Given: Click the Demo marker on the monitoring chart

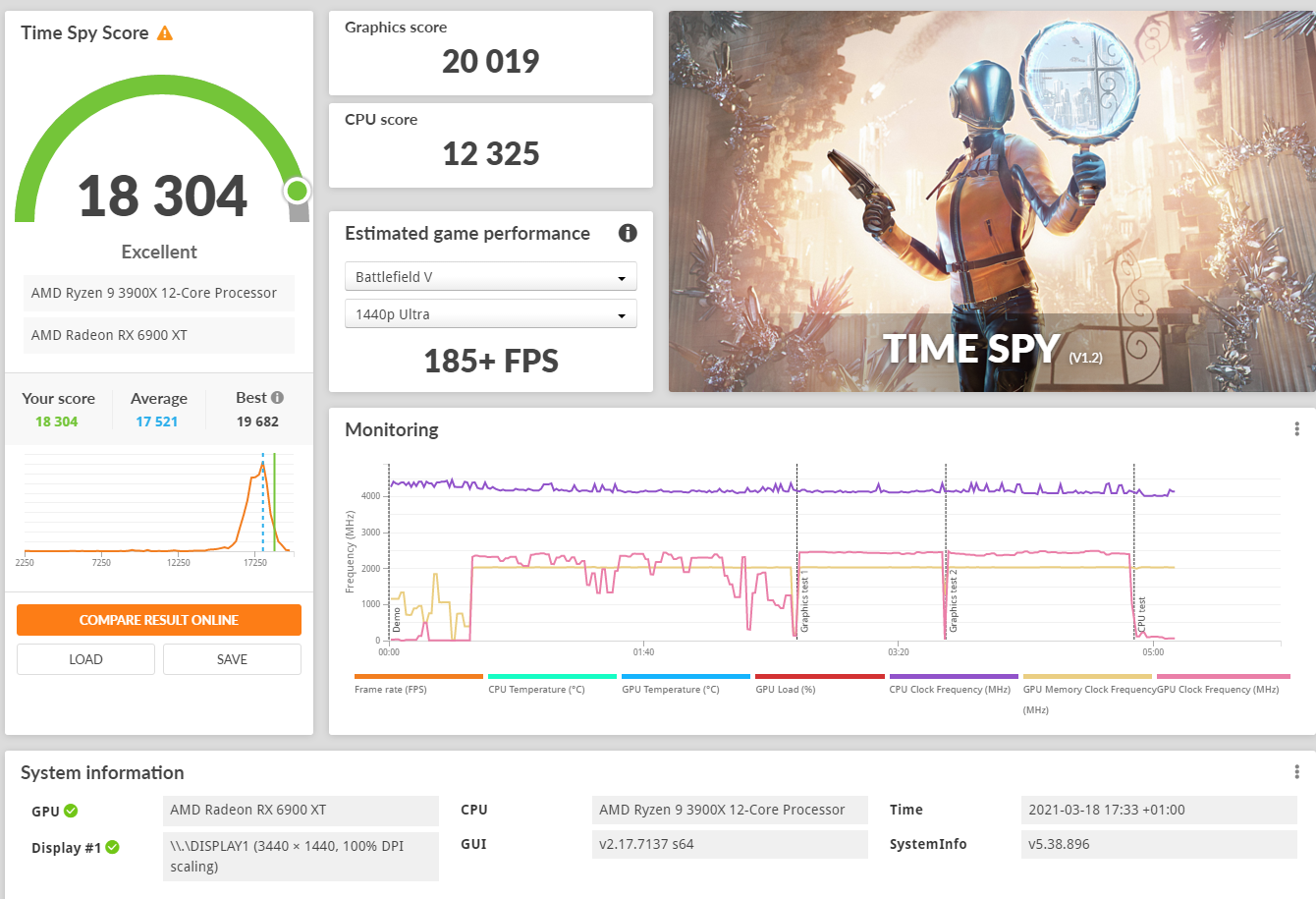Looking at the screenshot, I should coord(397,620).
